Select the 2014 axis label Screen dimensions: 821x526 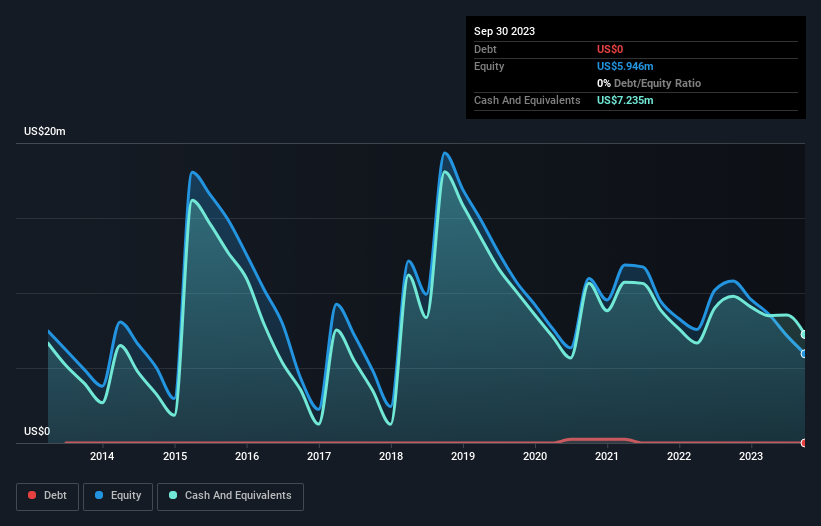point(102,456)
